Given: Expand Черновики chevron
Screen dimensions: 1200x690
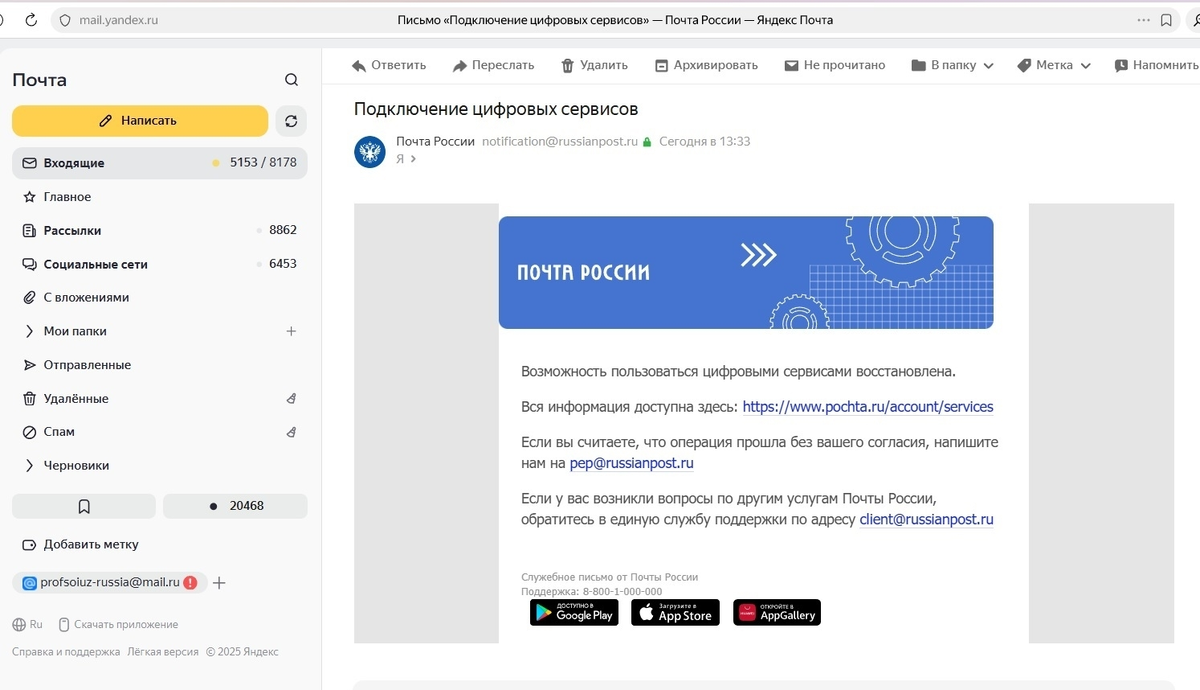Looking at the screenshot, I should [x=30, y=466].
